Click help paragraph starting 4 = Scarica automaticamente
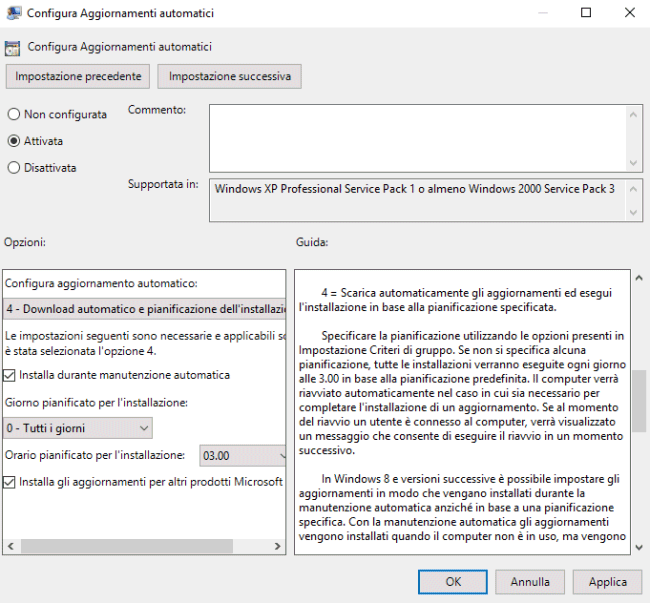 pyautogui.click(x=455, y=300)
